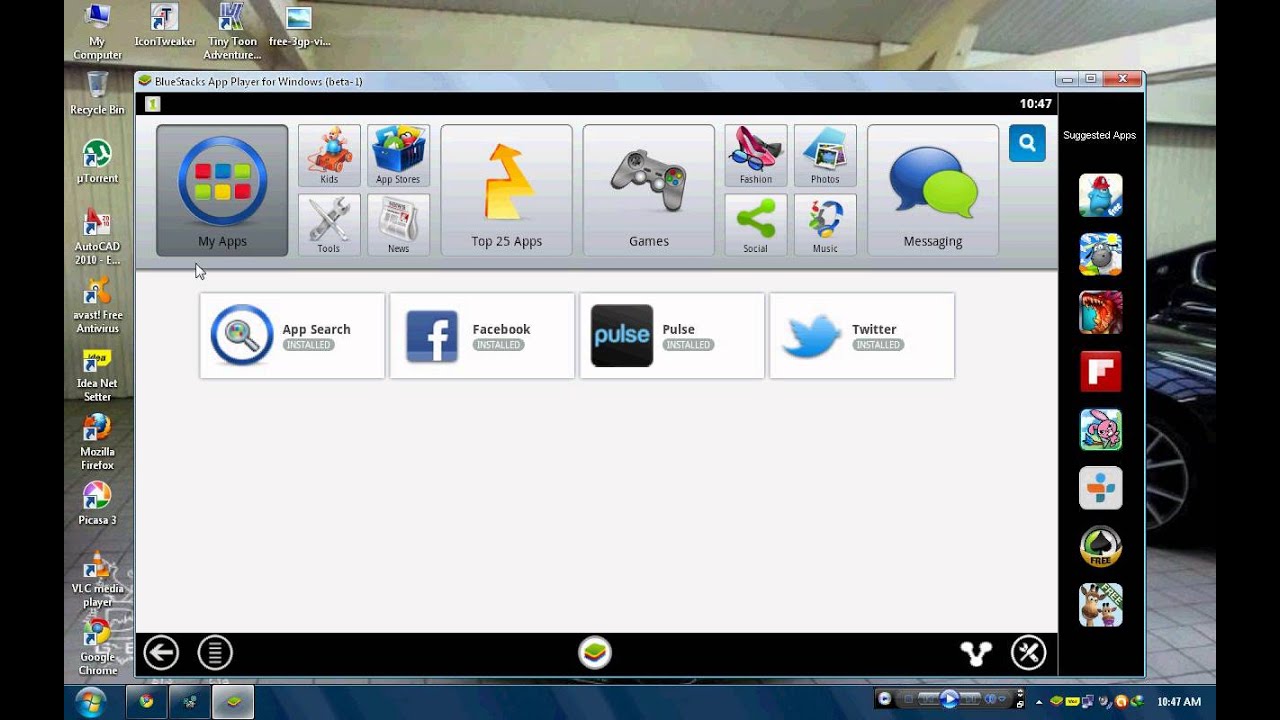Open suggested pink bunny game icon

[x=1100, y=429]
